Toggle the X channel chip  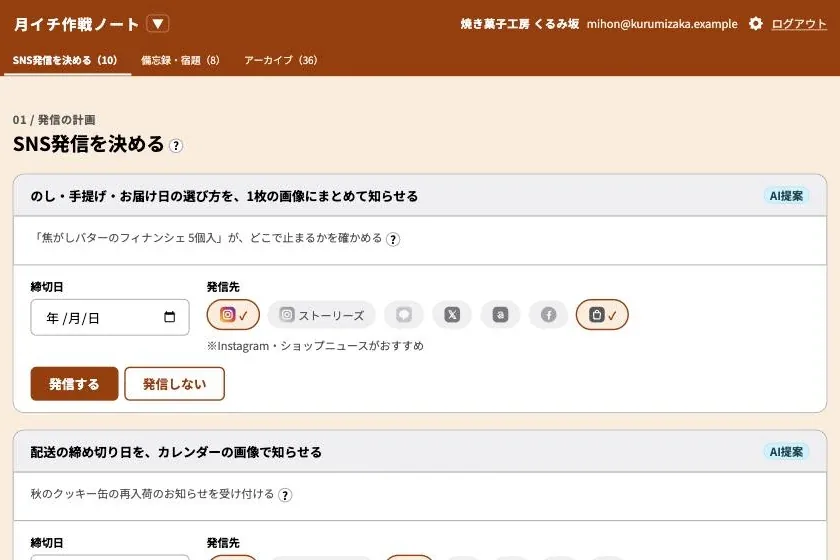452,315
